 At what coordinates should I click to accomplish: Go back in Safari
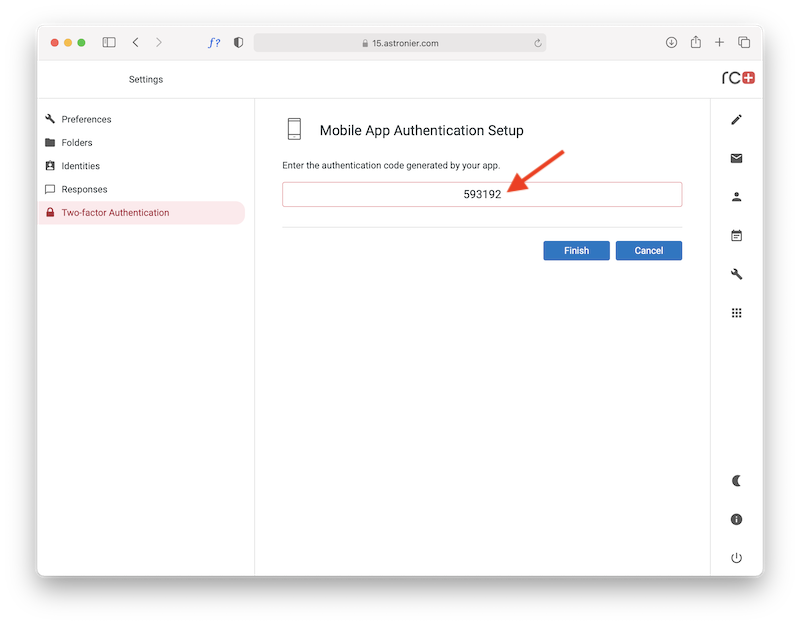[135, 42]
